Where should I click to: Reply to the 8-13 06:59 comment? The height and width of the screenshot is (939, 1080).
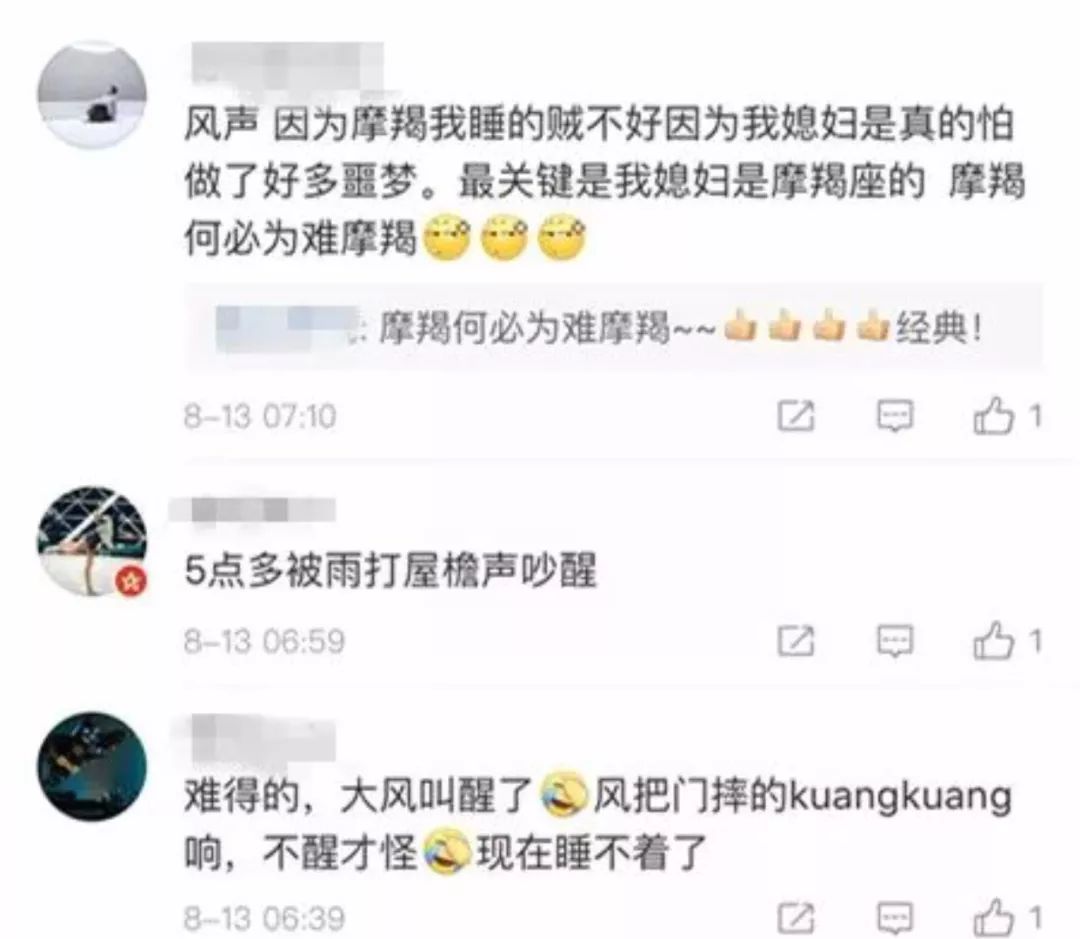(895, 641)
